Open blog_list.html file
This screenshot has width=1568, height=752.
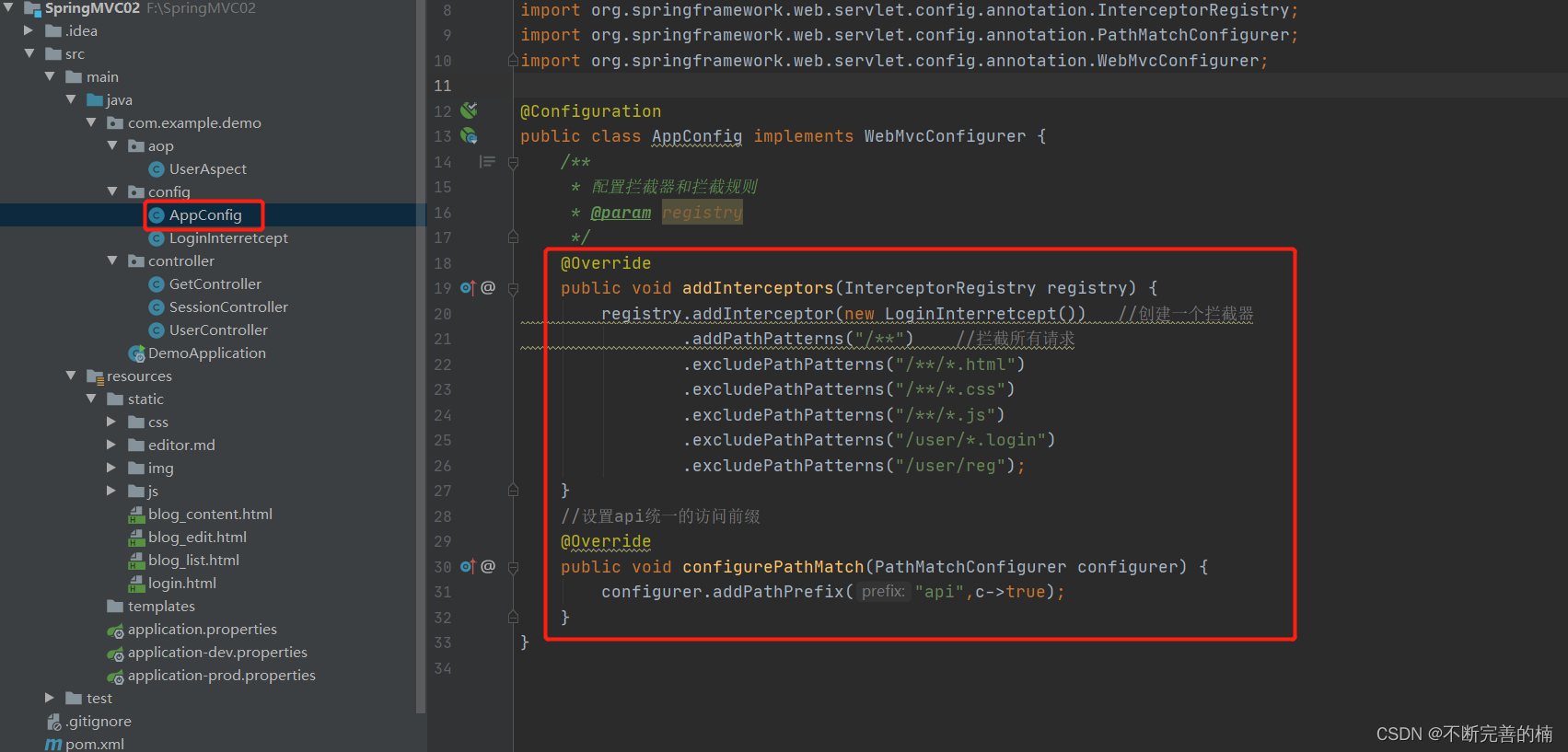click(193, 560)
